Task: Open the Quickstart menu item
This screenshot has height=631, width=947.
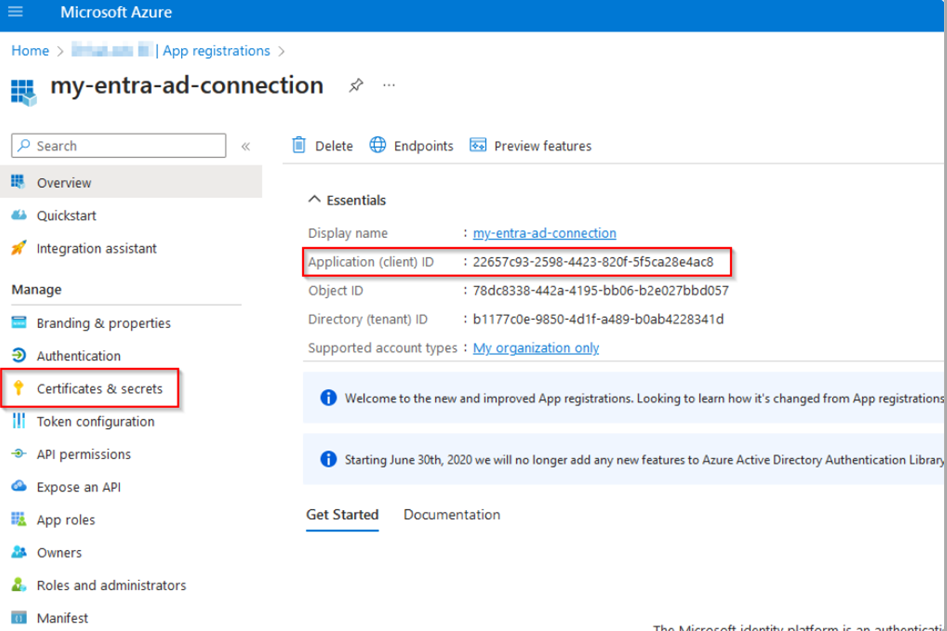Action: tap(131, 216)
